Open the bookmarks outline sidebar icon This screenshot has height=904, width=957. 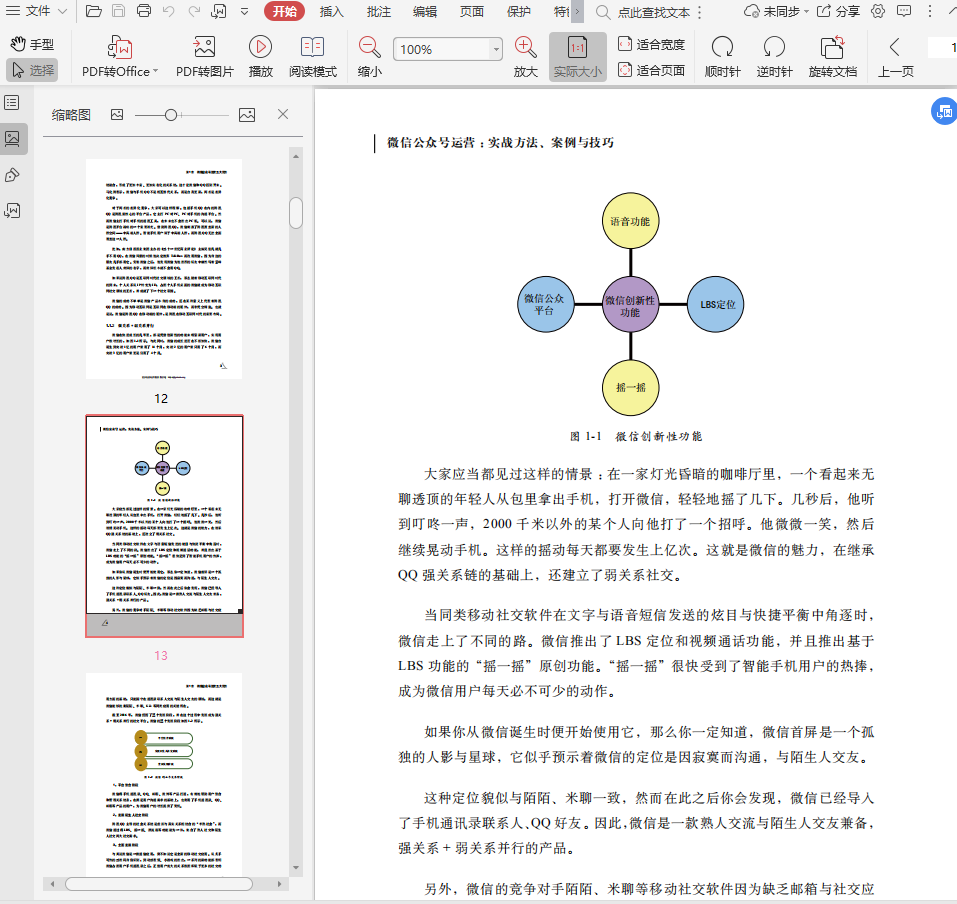12,103
